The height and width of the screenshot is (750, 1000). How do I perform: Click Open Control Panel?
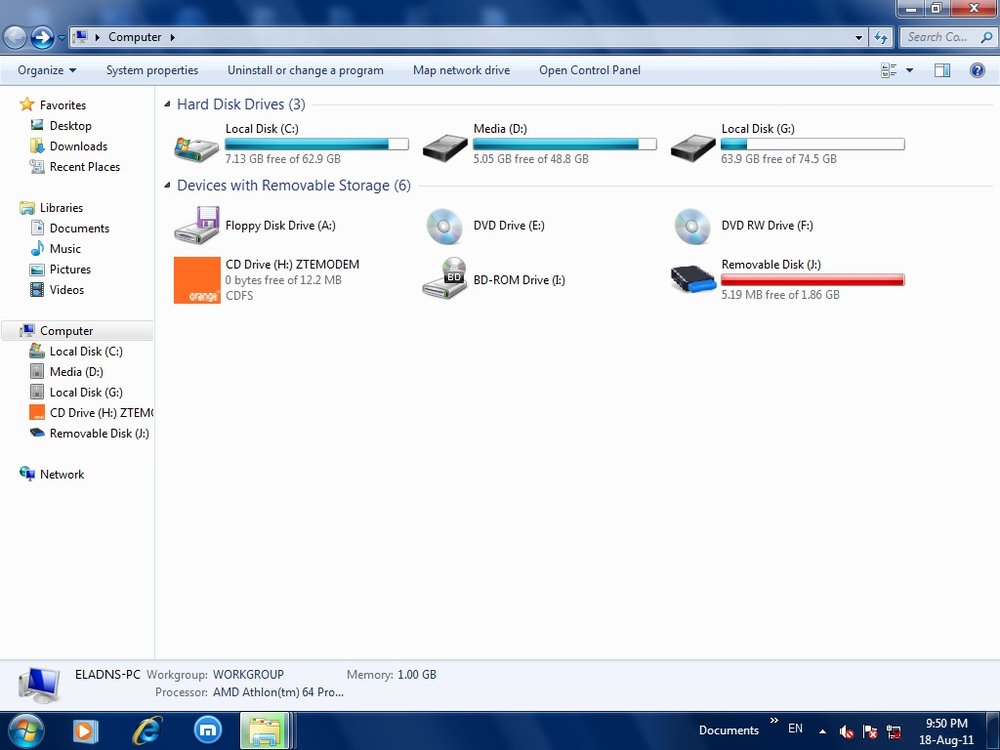[x=589, y=70]
